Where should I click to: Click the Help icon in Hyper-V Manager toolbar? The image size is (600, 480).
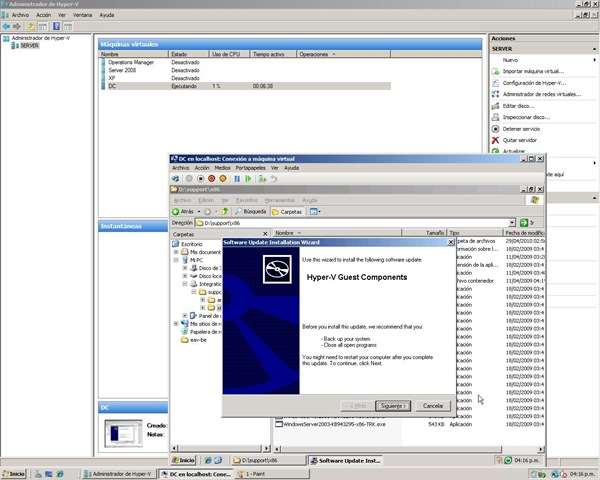point(56,26)
